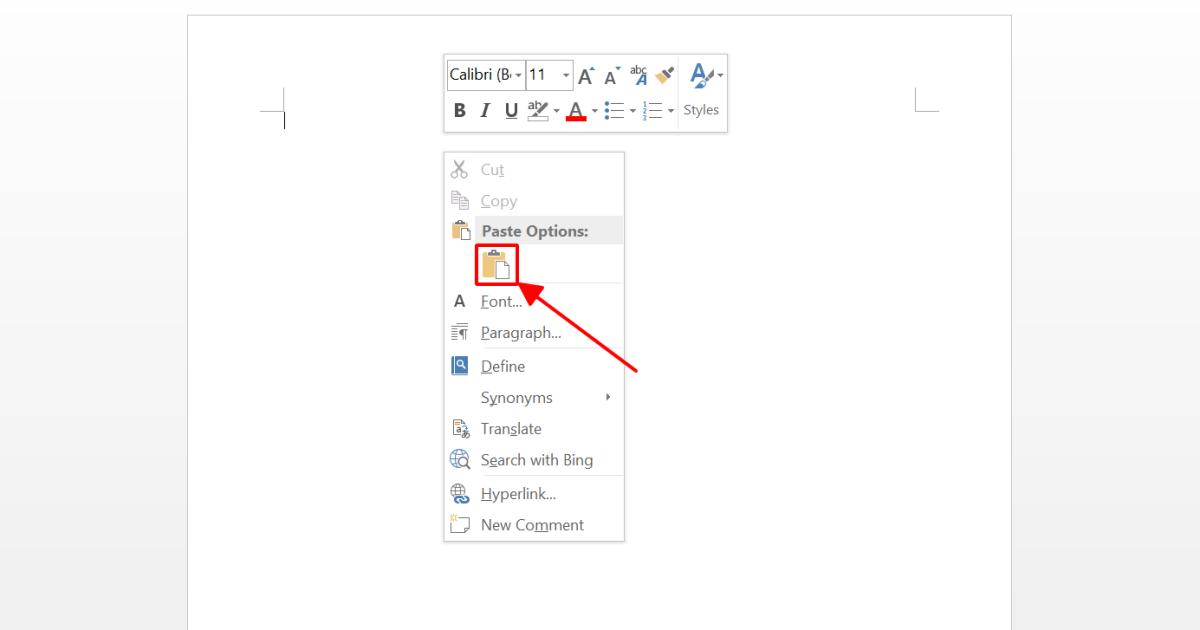Apply the red font color
Viewport: 1200px width, 630px height.
pos(576,110)
